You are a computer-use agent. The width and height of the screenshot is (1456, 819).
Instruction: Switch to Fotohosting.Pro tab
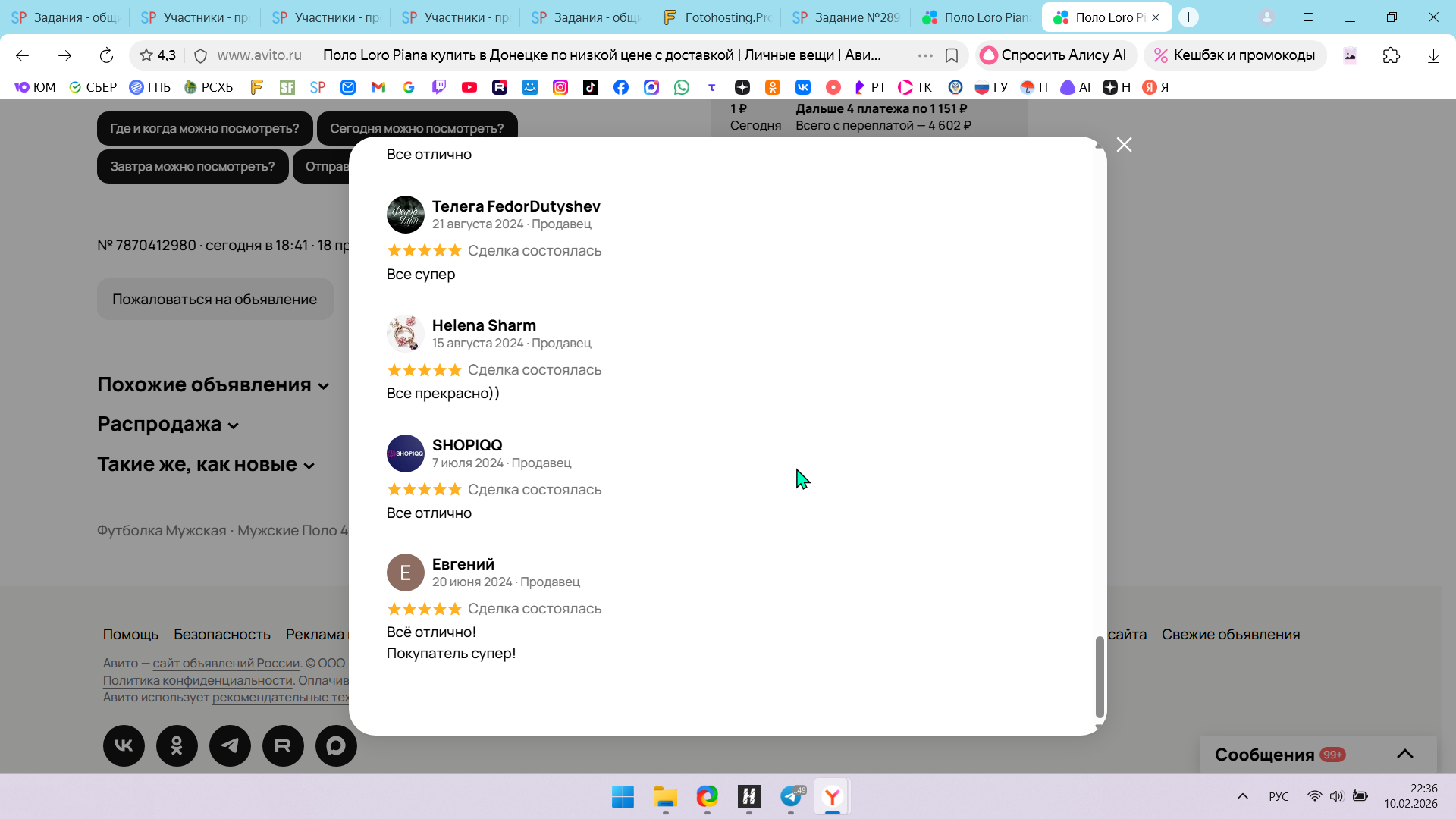tap(717, 17)
